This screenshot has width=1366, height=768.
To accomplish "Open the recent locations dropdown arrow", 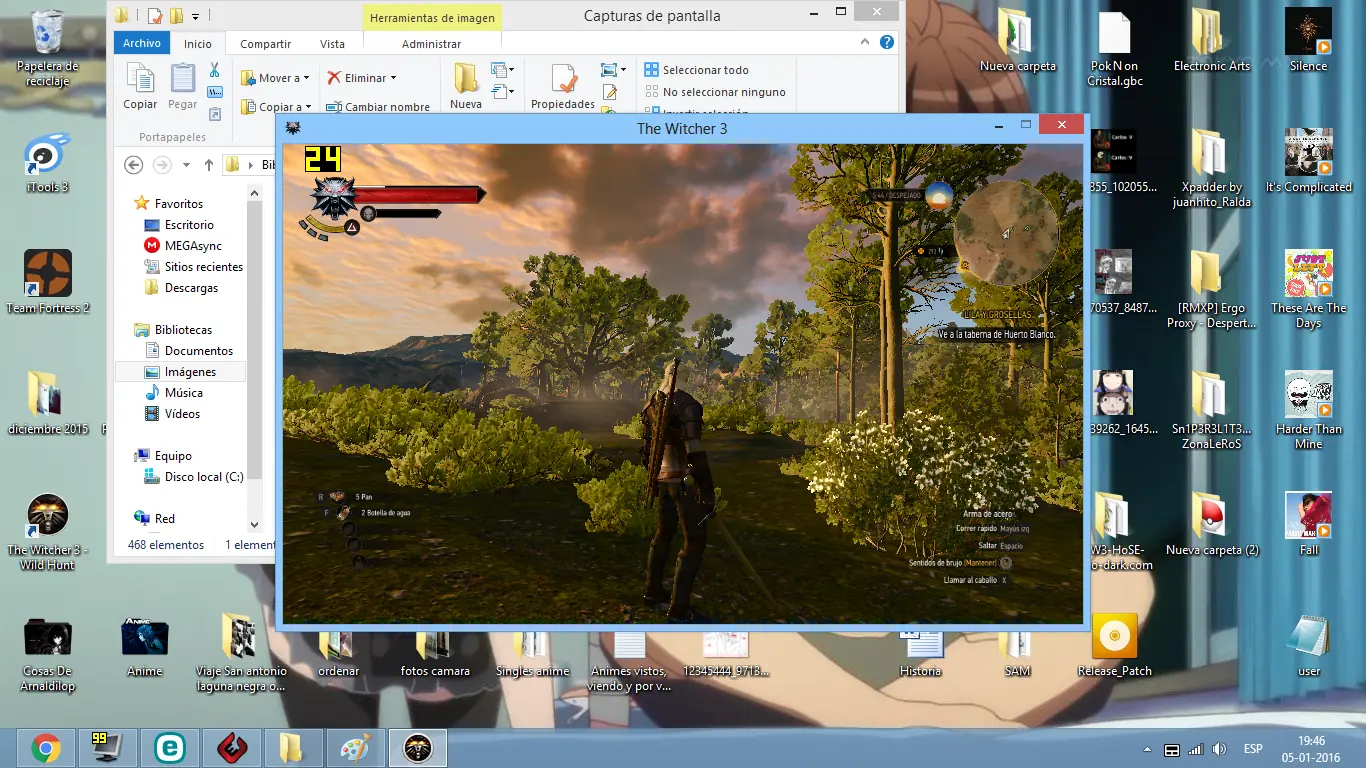I will click(187, 165).
